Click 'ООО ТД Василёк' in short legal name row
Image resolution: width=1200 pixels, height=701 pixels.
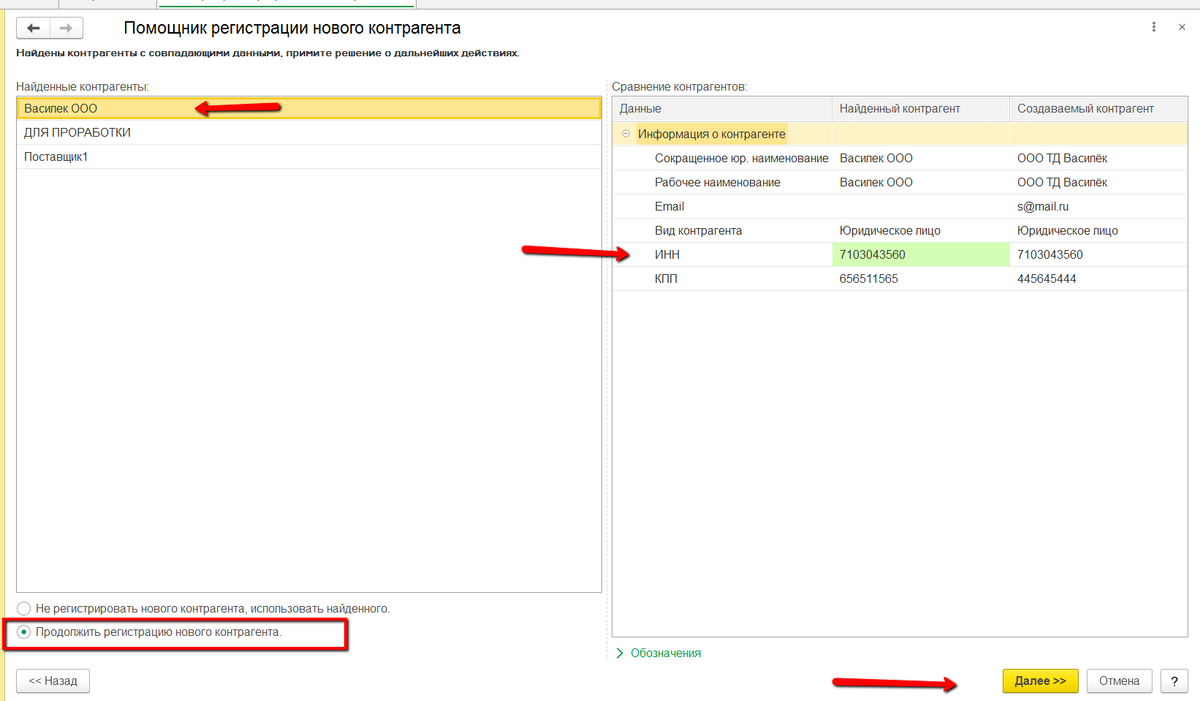(x=1062, y=158)
